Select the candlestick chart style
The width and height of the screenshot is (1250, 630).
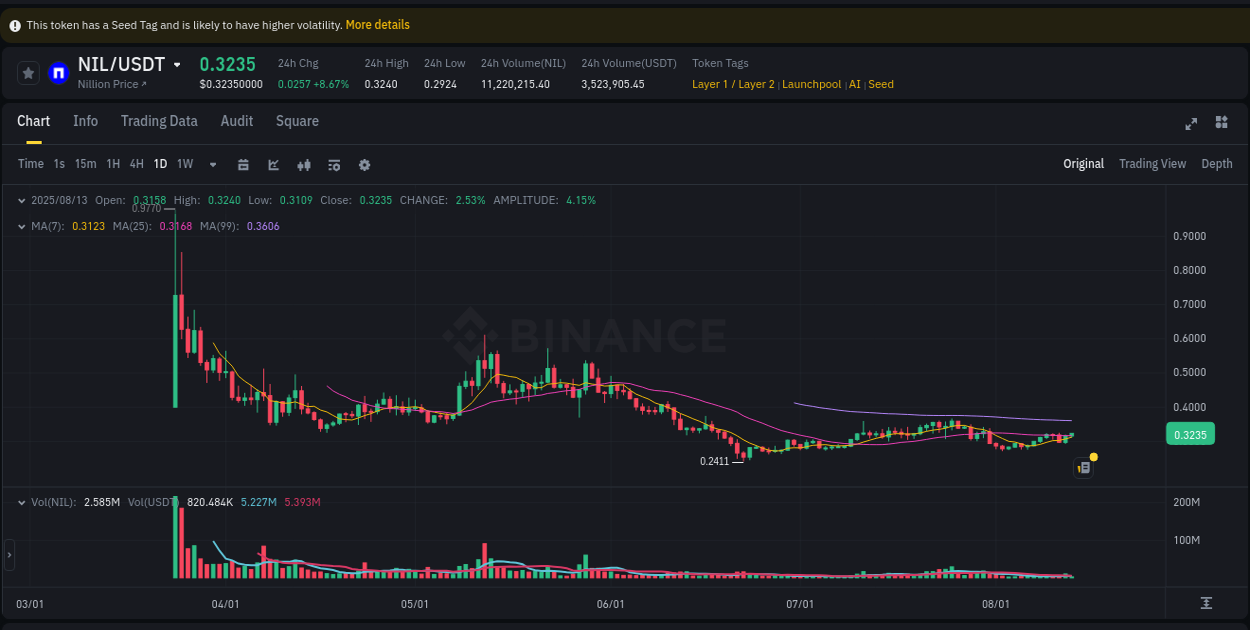click(x=304, y=163)
